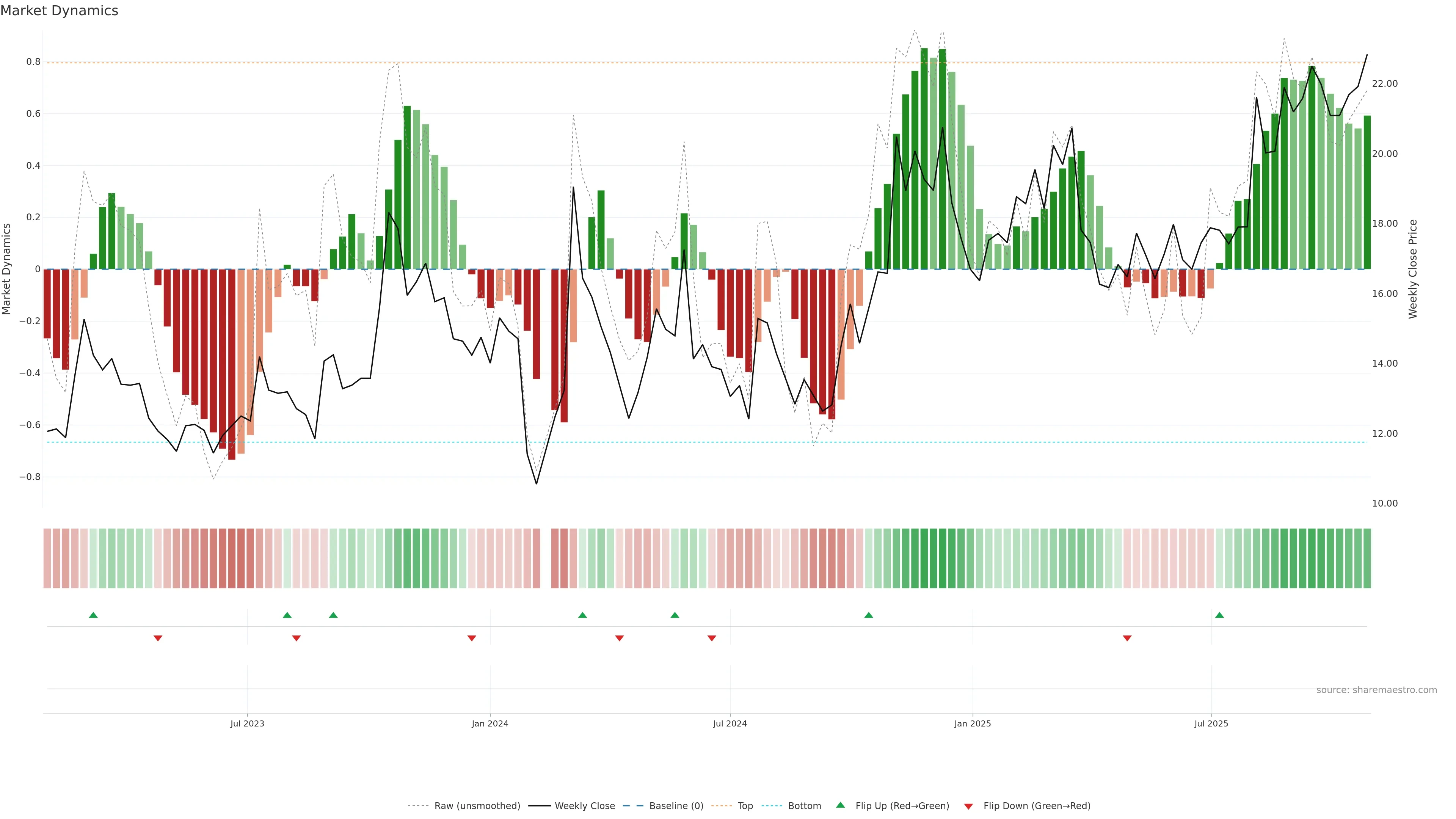The width and height of the screenshot is (1456, 819).
Task: Click the first red flip-down triangle marker
Action: (158, 638)
